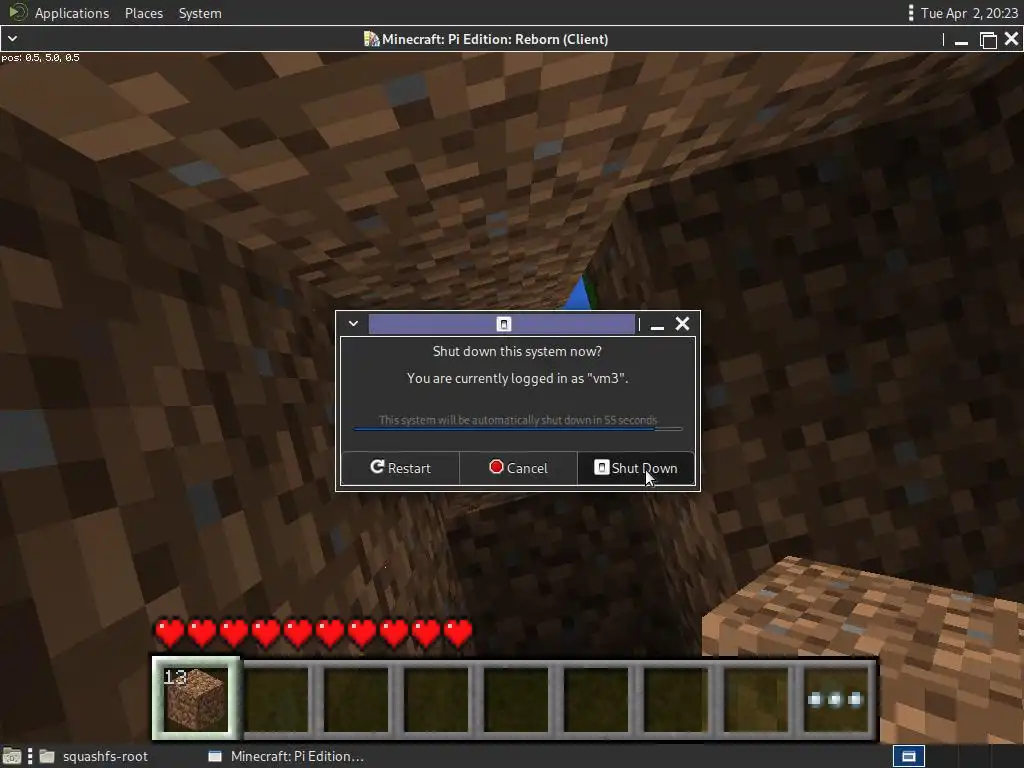Select the second empty hotbar slot
This screenshot has height=768, width=1024.
[357, 699]
